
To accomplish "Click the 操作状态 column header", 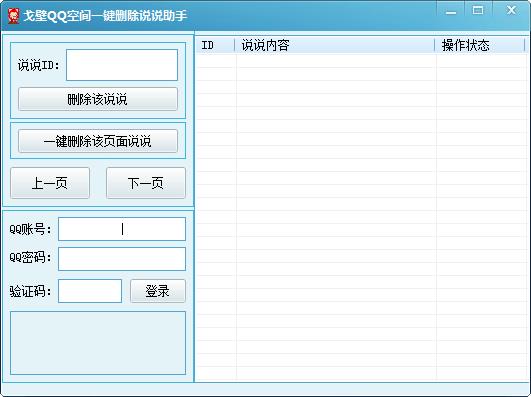I will tap(480, 45).
